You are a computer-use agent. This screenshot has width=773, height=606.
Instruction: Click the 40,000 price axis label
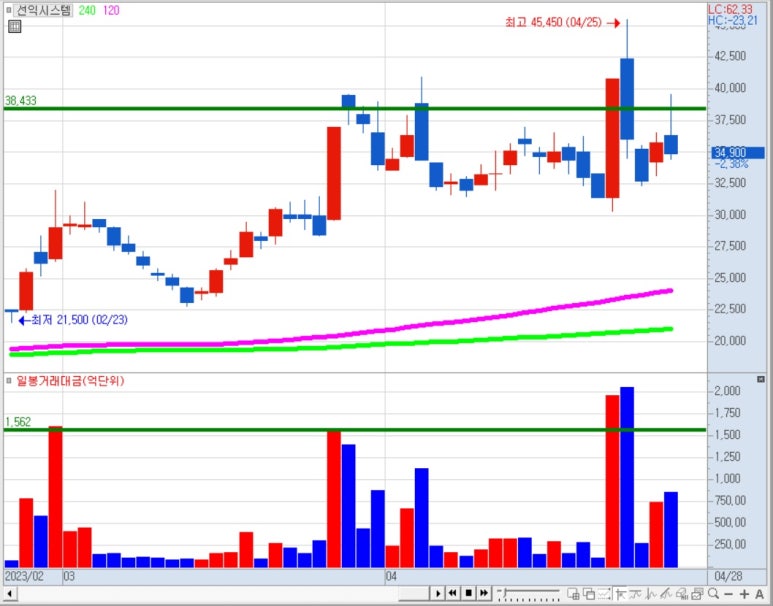(730, 88)
